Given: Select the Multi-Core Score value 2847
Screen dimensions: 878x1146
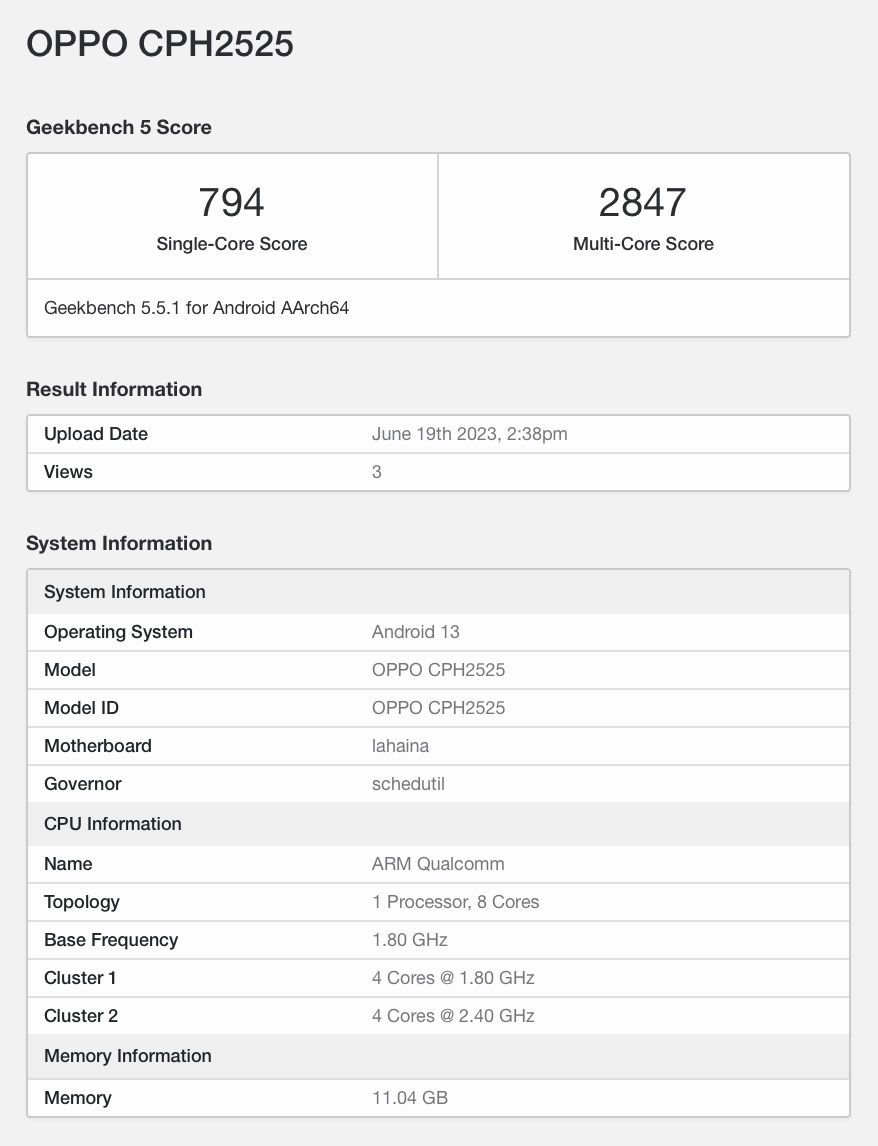Looking at the screenshot, I should (643, 202).
